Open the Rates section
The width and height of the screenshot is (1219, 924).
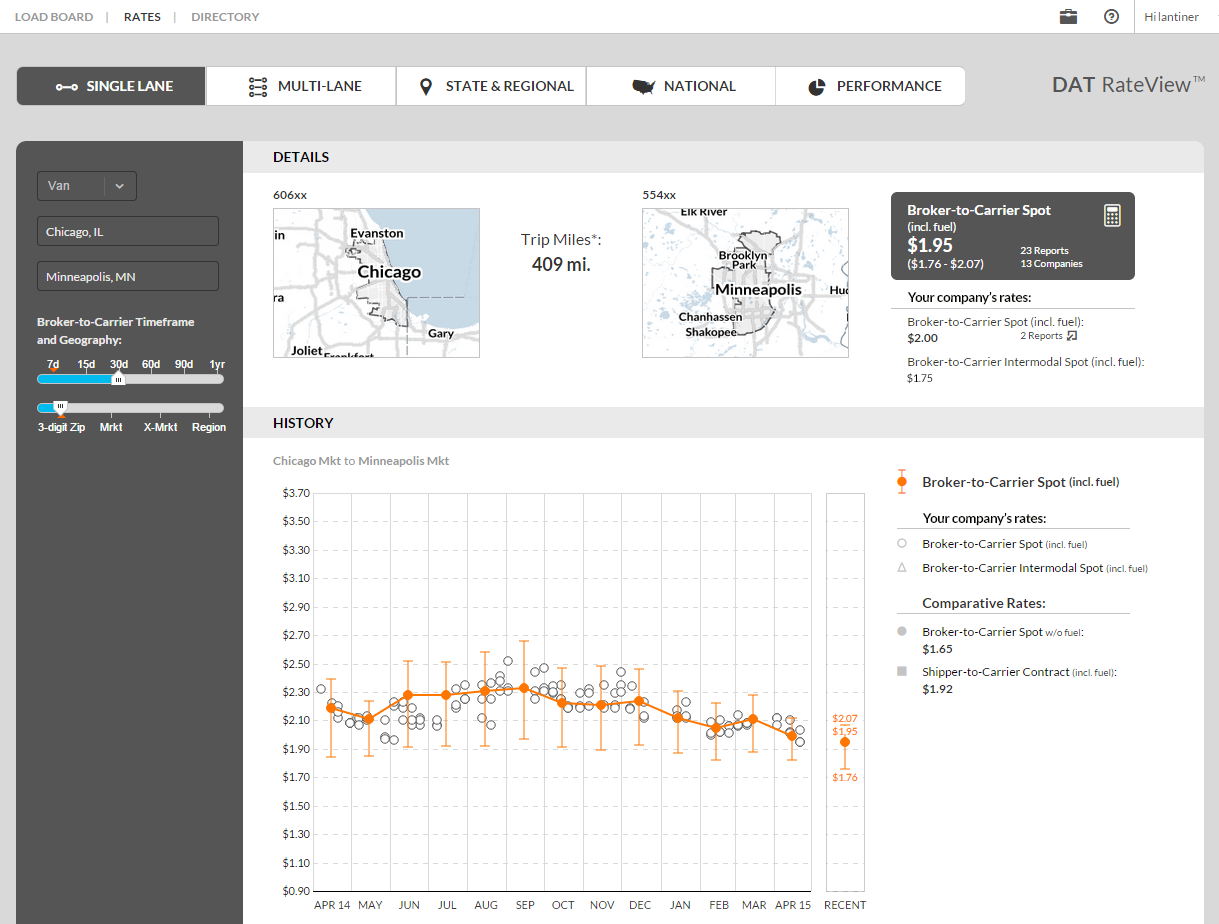(x=142, y=17)
